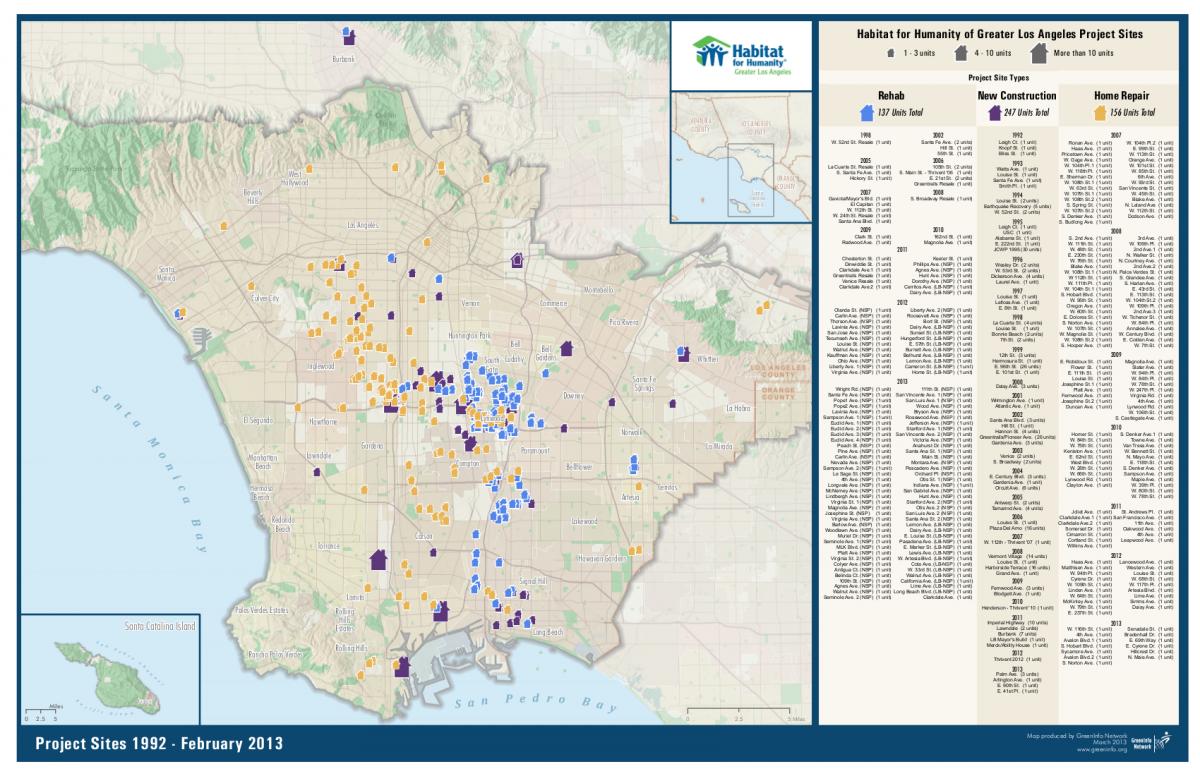Viewport: 1200px width, 776px height.
Task: Select the El Segundo label
Action: (257, 421)
